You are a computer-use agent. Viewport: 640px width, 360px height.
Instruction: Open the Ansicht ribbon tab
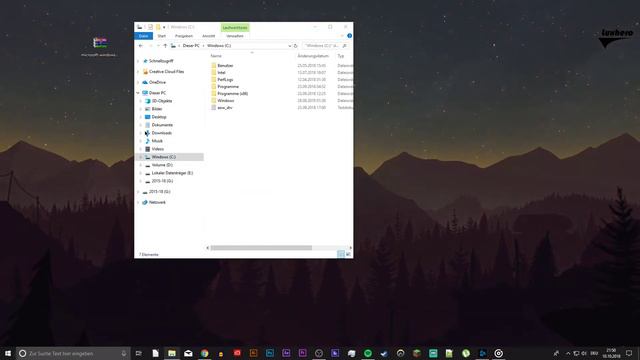(209, 36)
